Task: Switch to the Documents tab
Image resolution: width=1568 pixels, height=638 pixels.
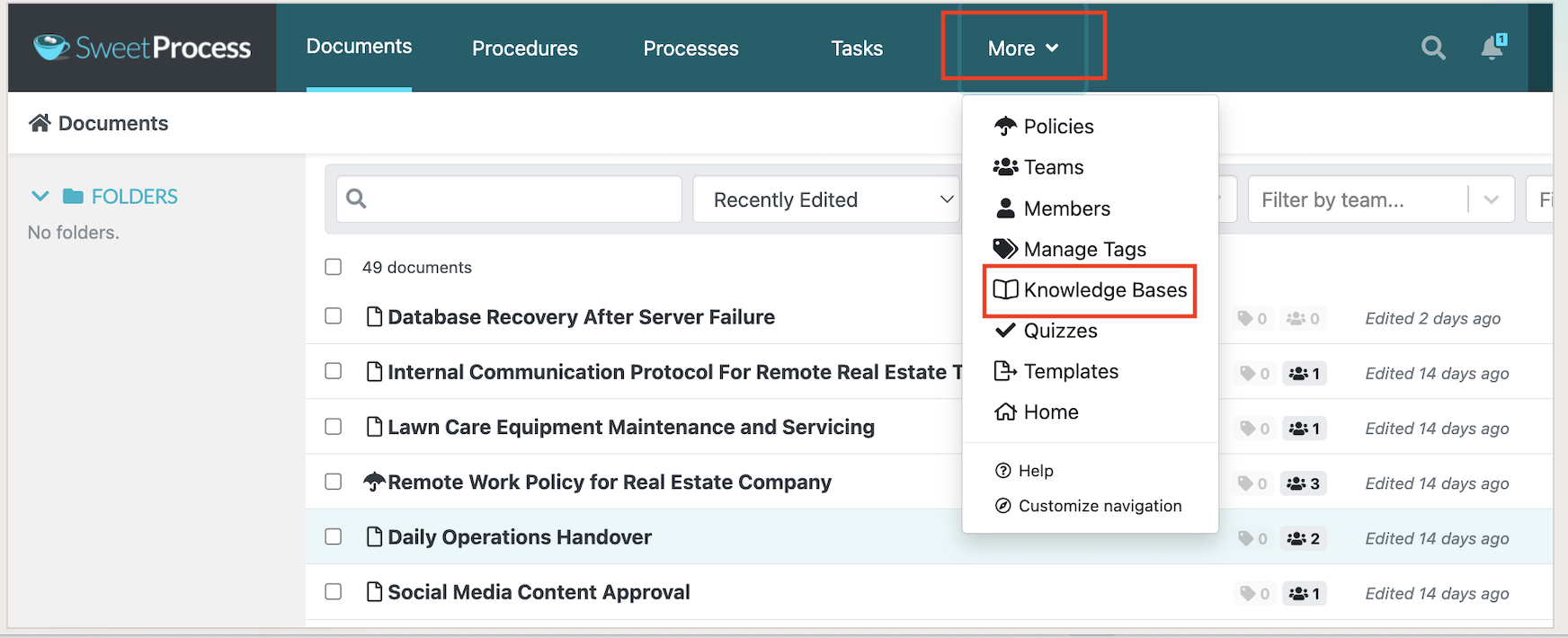Action: [x=359, y=47]
